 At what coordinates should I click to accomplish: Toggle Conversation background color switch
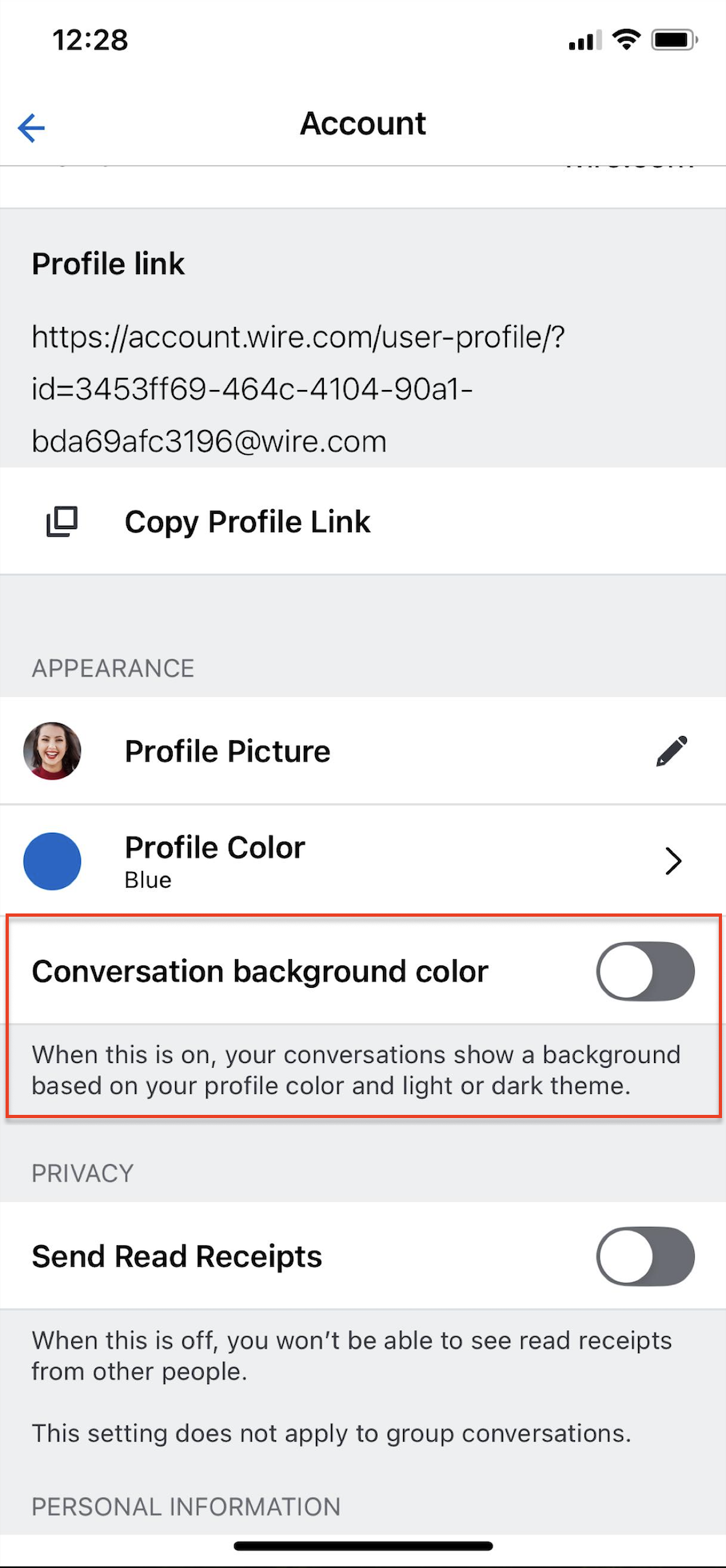pos(645,971)
